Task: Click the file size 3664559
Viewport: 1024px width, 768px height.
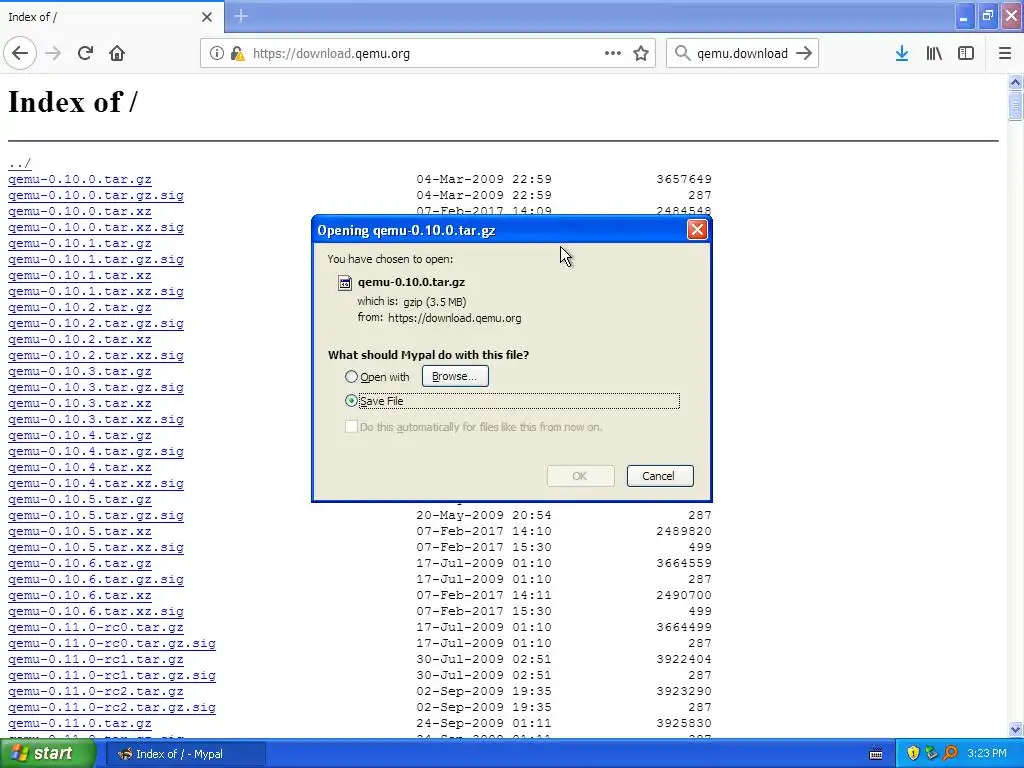Action: 684,563
